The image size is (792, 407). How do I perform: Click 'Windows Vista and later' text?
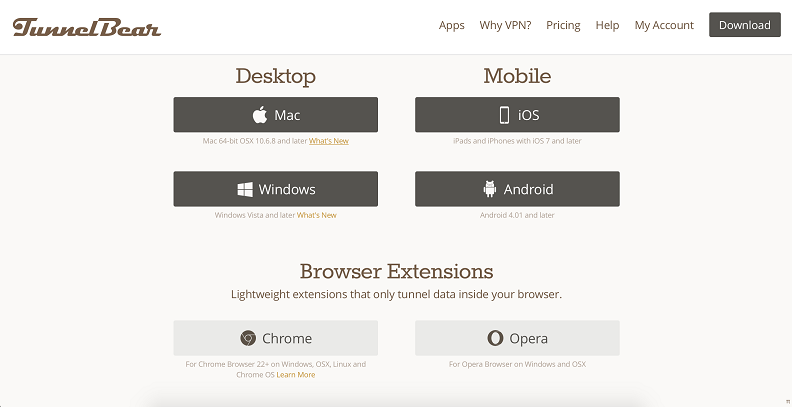pos(255,215)
